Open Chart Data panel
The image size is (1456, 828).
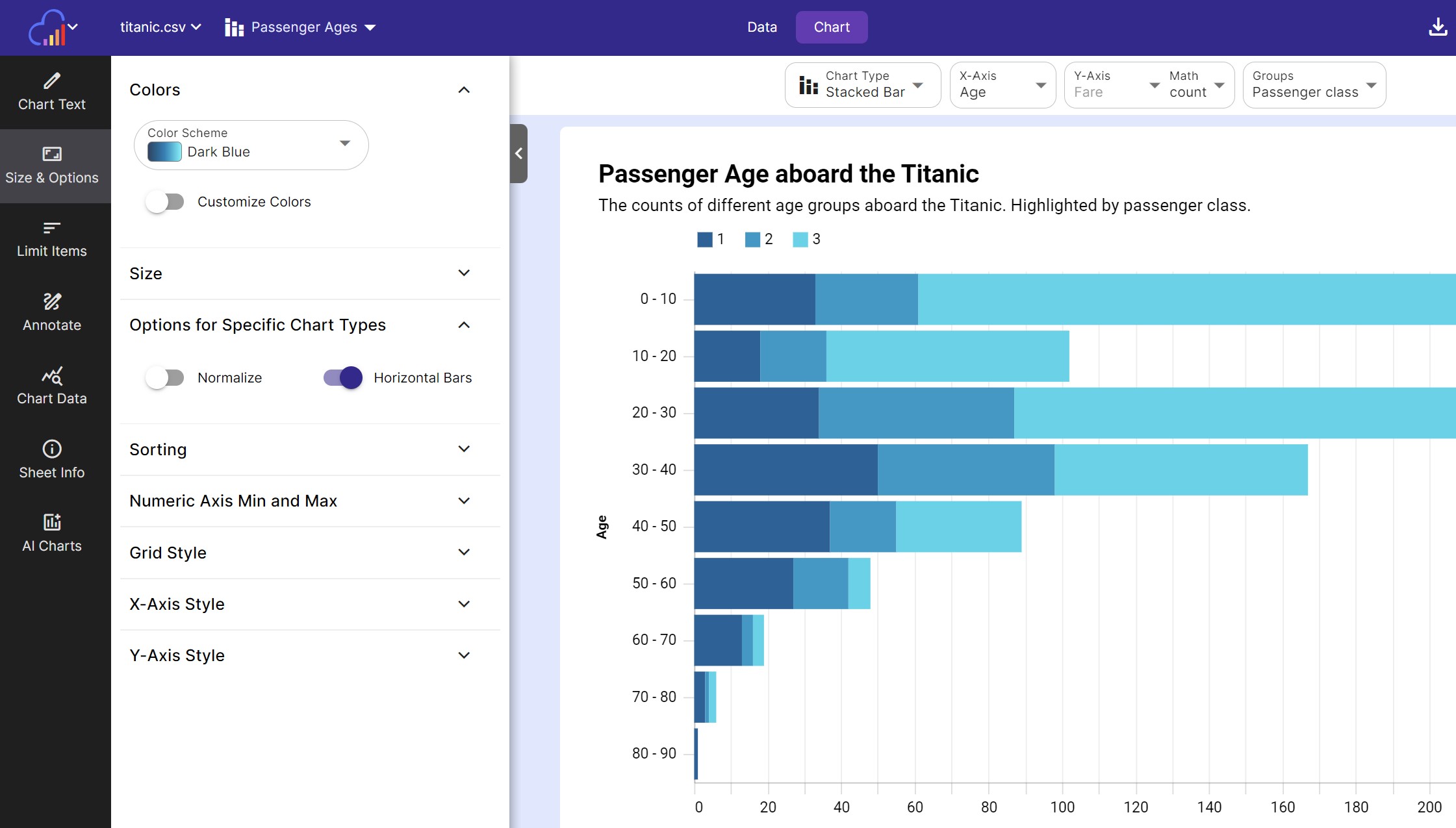[51, 385]
